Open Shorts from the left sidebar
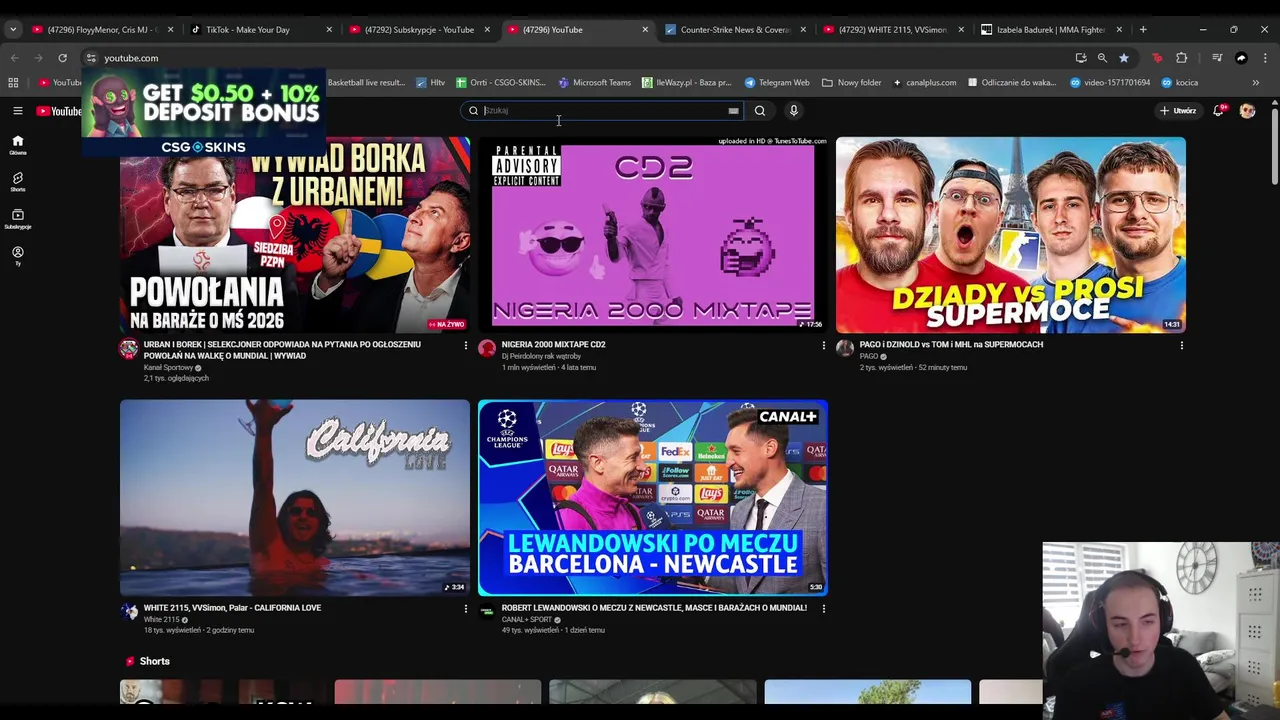Image resolution: width=1280 pixels, height=720 pixels. click(x=17, y=181)
